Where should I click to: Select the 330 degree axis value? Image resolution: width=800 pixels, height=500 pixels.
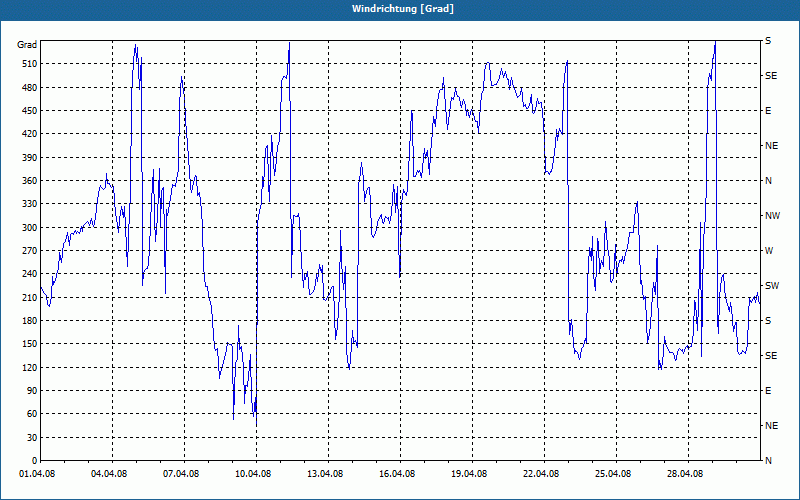point(30,204)
